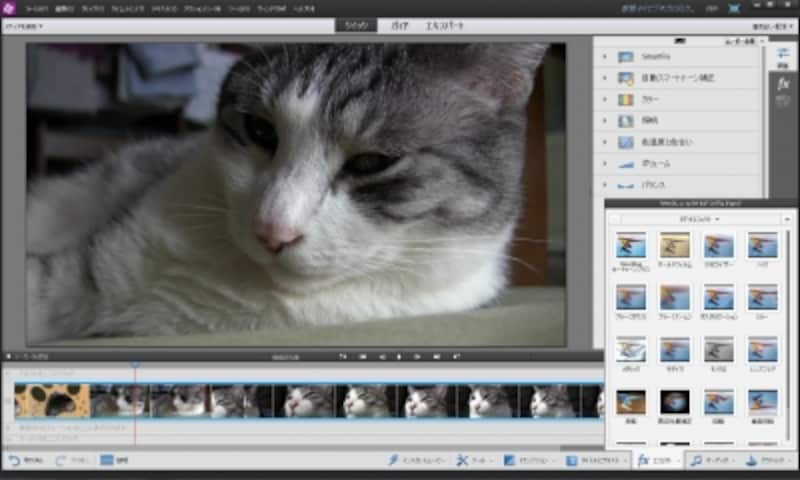
Task: Click the Lighting adjustment icon
Action: [626, 120]
